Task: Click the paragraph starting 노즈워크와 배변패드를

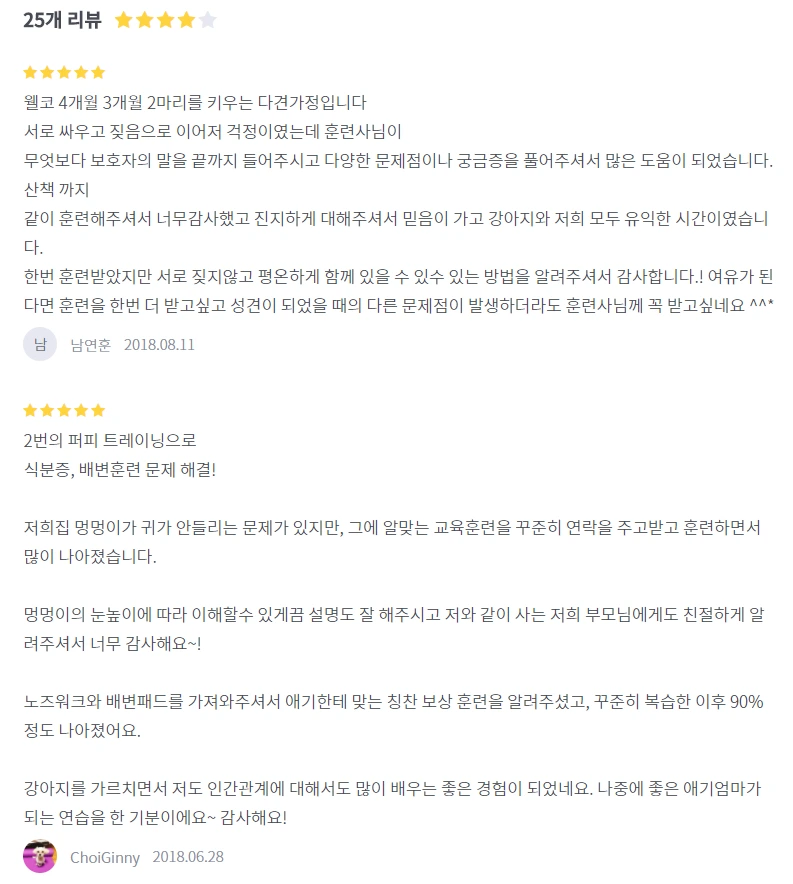Action: click(393, 716)
